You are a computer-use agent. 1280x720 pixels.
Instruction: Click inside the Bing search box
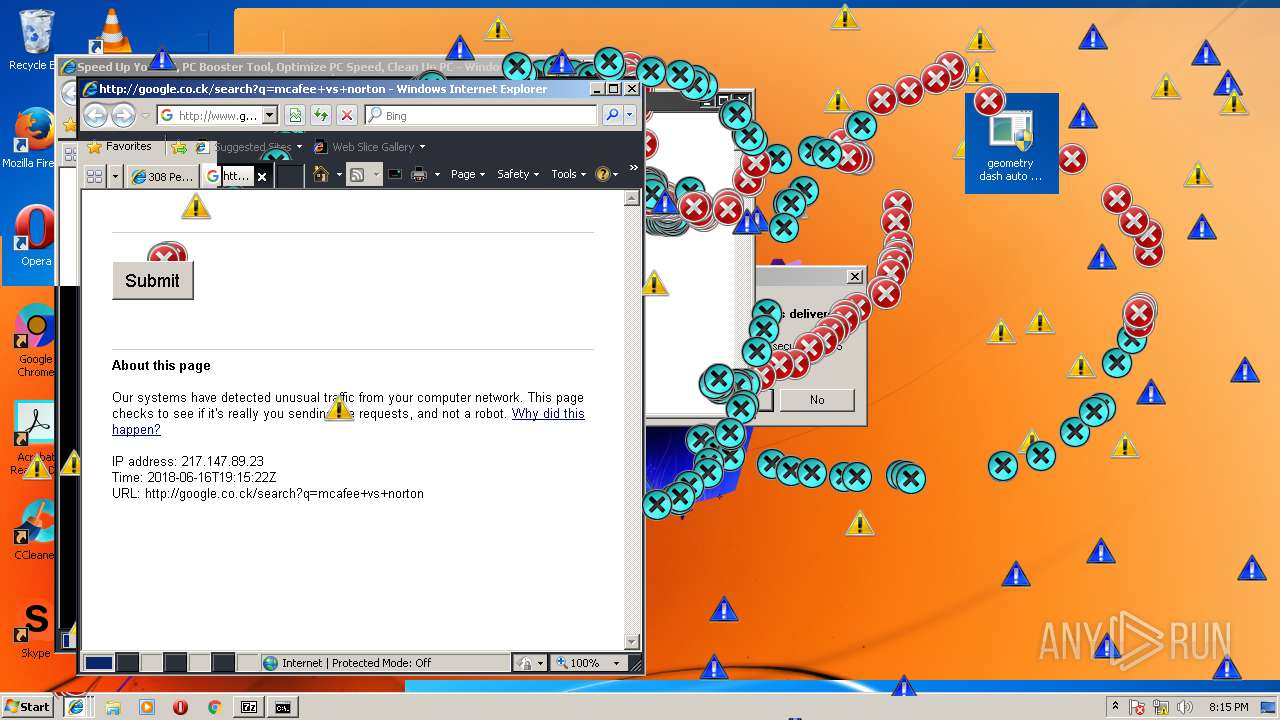pyautogui.click(x=481, y=116)
